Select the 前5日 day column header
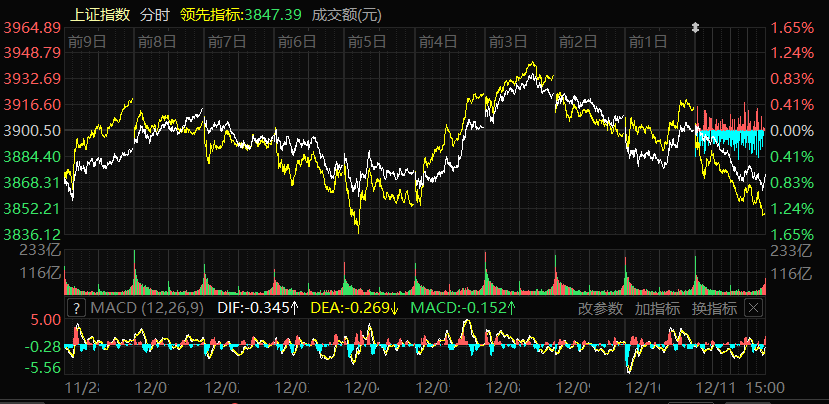The image size is (829, 404). (368, 42)
